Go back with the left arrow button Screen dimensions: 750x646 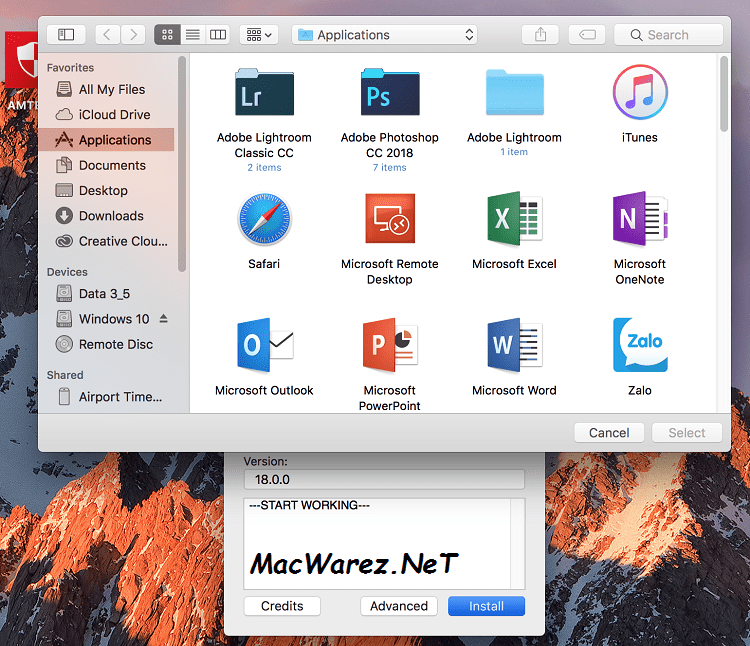tap(108, 34)
